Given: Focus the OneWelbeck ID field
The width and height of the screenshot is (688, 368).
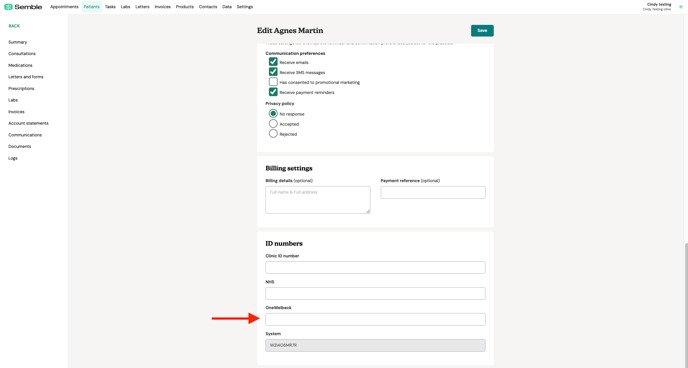Looking at the screenshot, I should point(375,319).
